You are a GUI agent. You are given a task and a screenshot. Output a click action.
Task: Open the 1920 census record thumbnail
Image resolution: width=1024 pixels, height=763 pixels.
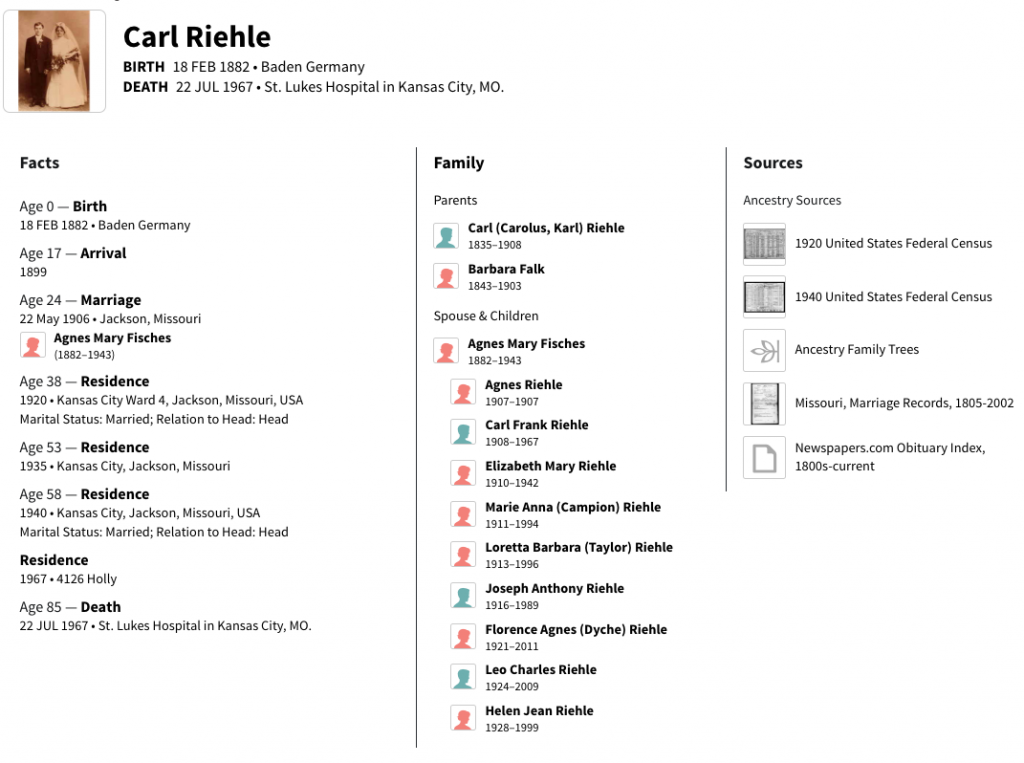tap(764, 244)
